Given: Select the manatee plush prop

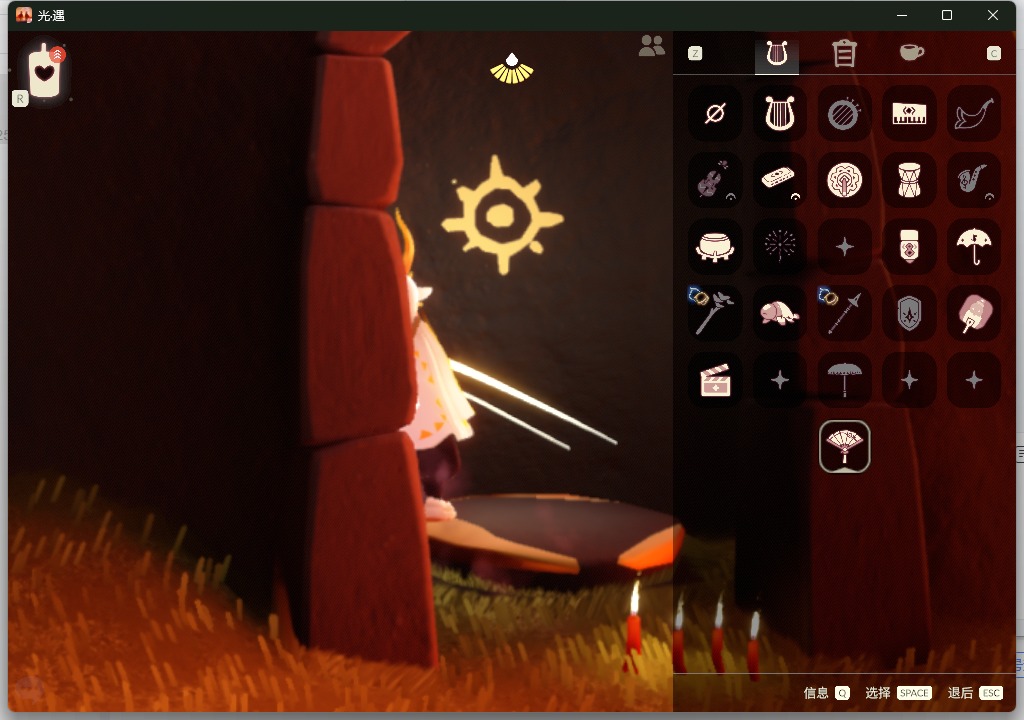Looking at the screenshot, I should coord(780,314).
